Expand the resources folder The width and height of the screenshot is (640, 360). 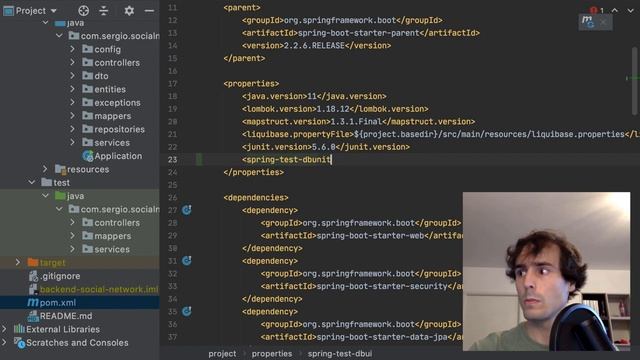[x=45, y=169]
